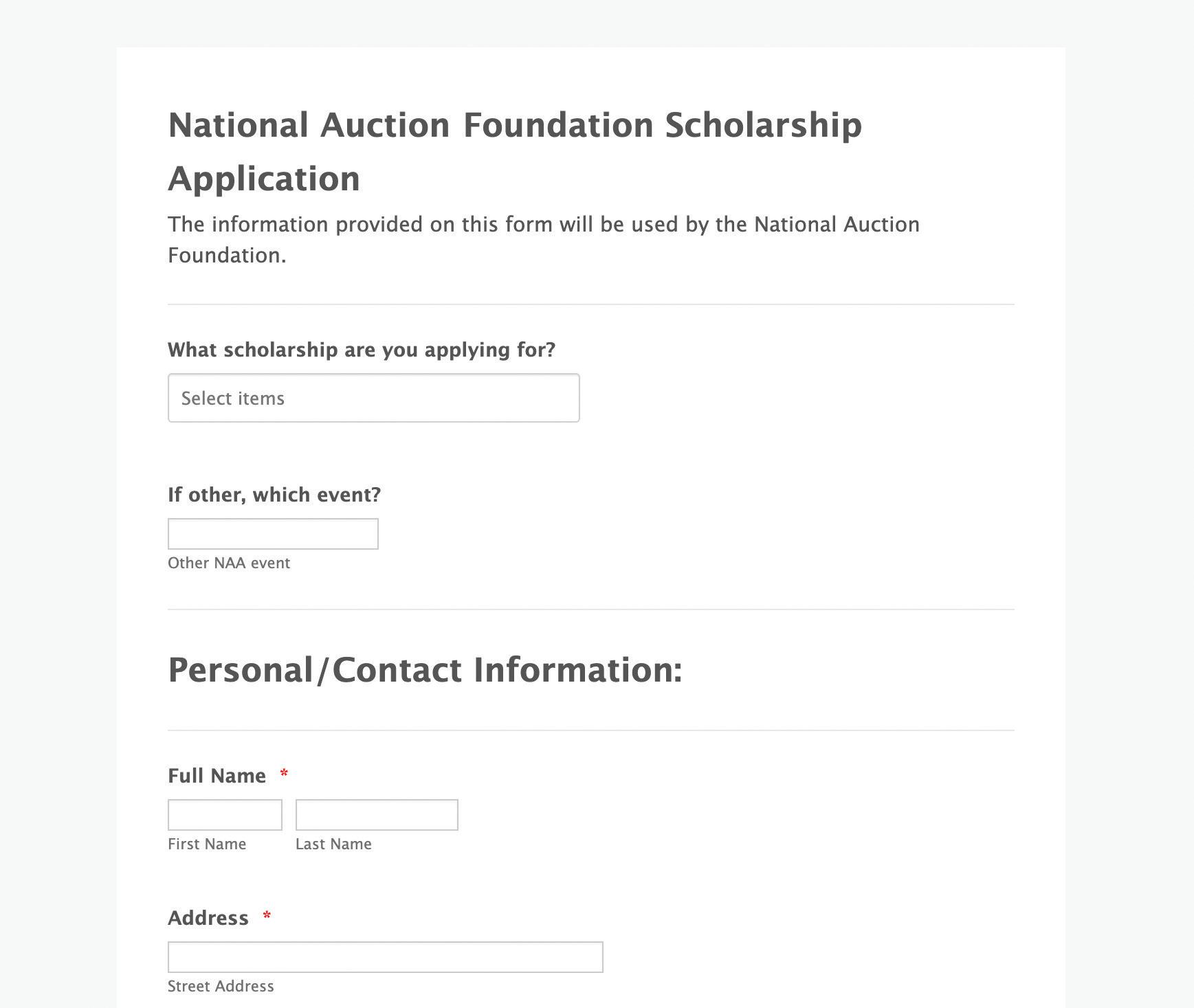Click the 'First Name' sublabel text
The height and width of the screenshot is (1008, 1194).
(207, 844)
